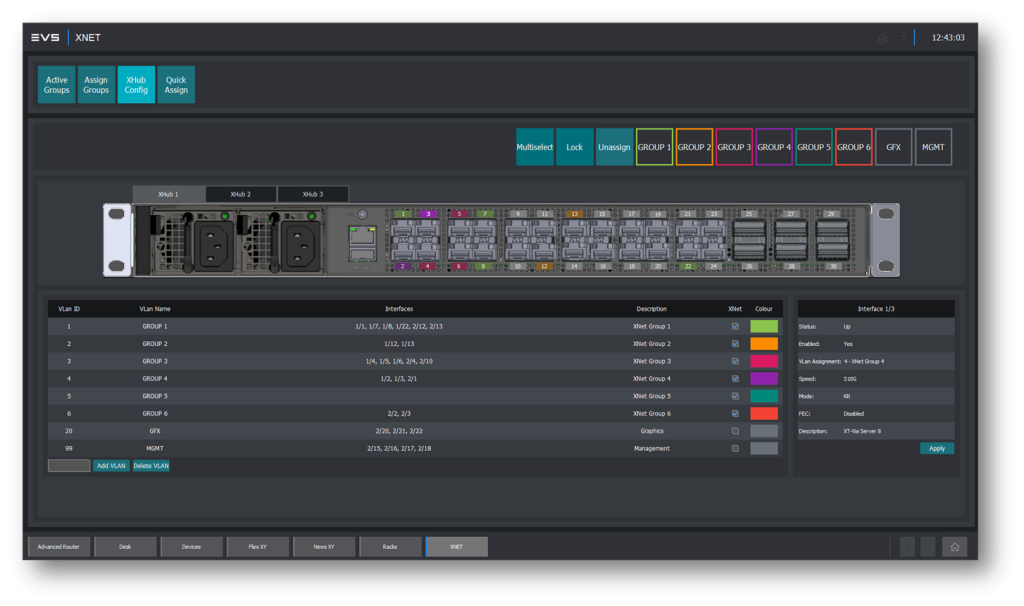Image resolution: width=1024 pixels, height=606 pixels.
Task: Toggle the Multiselect button
Action: pos(534,147)
